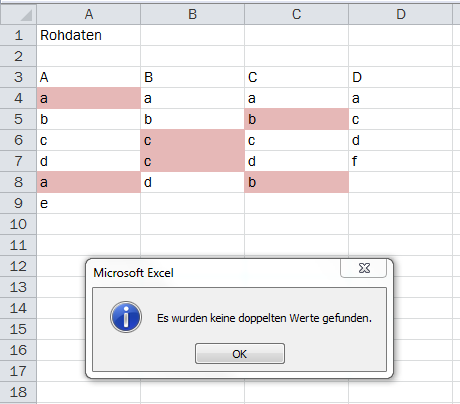Click highlighted cell C8 containing b

(x=297, y=182)
